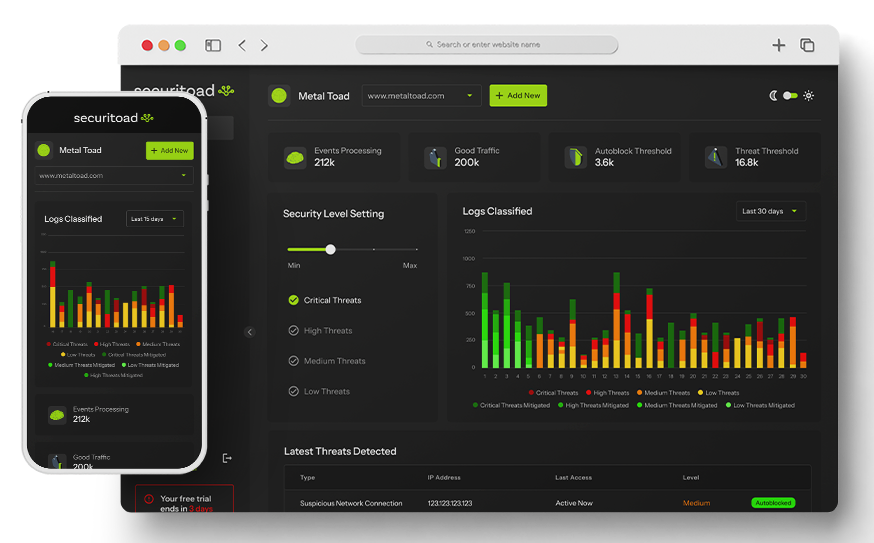Click the IP Address column header

point(444,478)
